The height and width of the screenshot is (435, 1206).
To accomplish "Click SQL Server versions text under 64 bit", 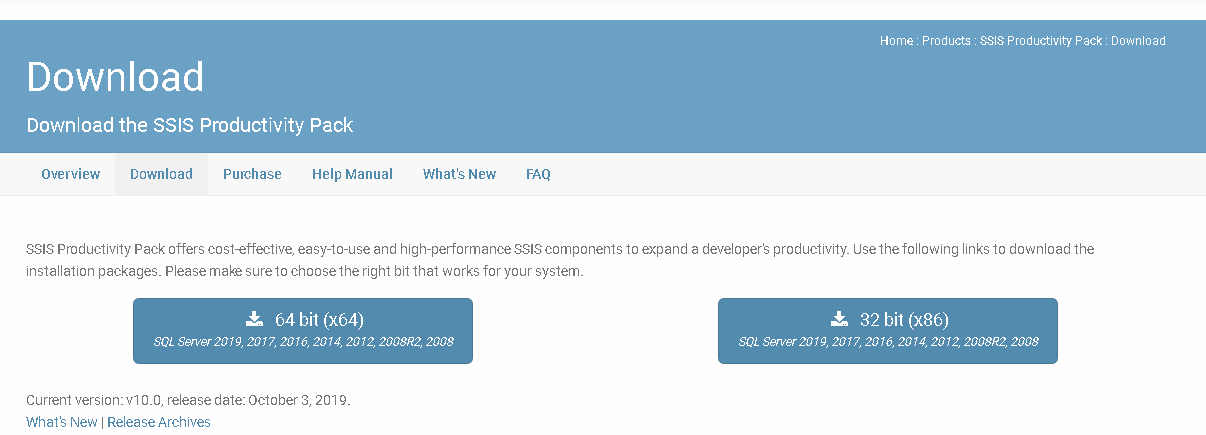I will (x=303, y=342).
